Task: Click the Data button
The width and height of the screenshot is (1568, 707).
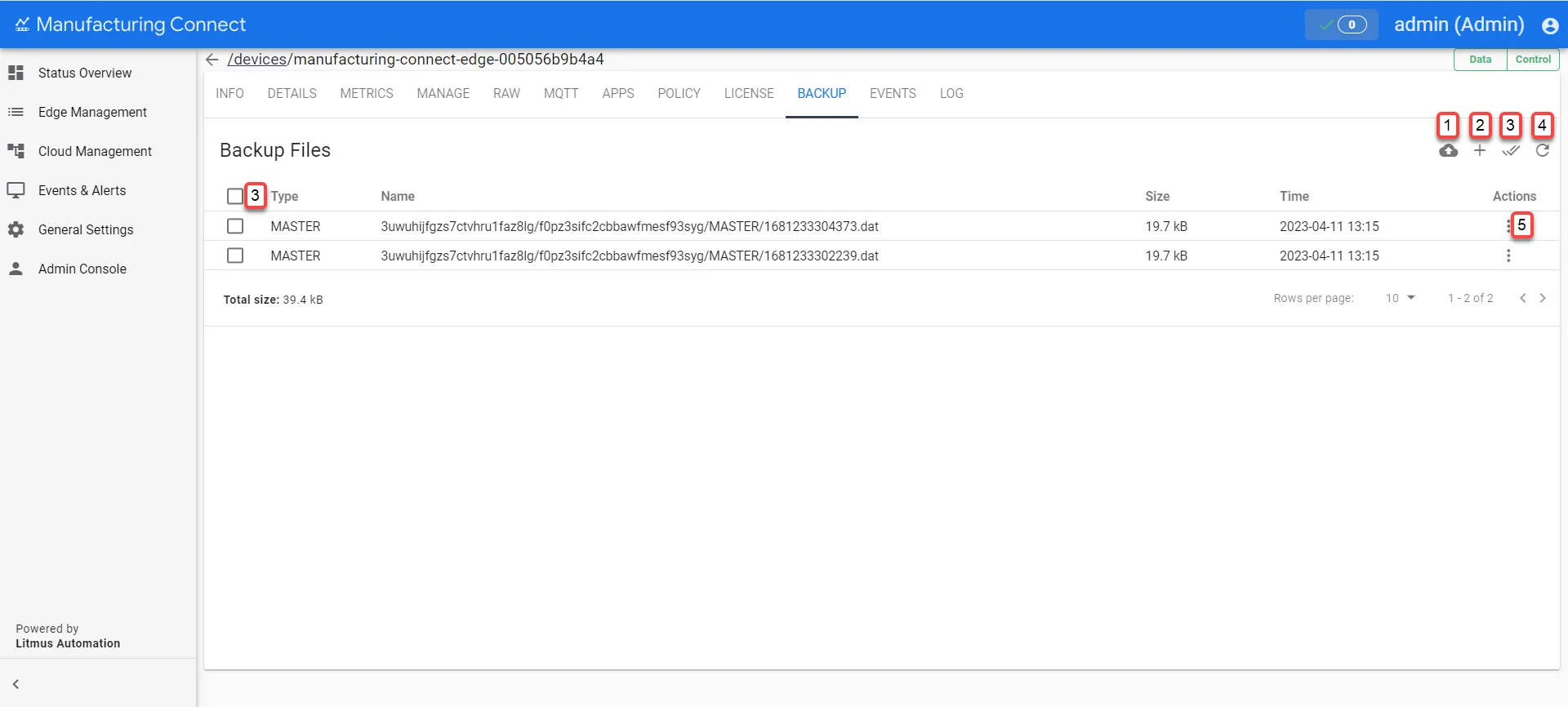Action: pos(1481,60)
